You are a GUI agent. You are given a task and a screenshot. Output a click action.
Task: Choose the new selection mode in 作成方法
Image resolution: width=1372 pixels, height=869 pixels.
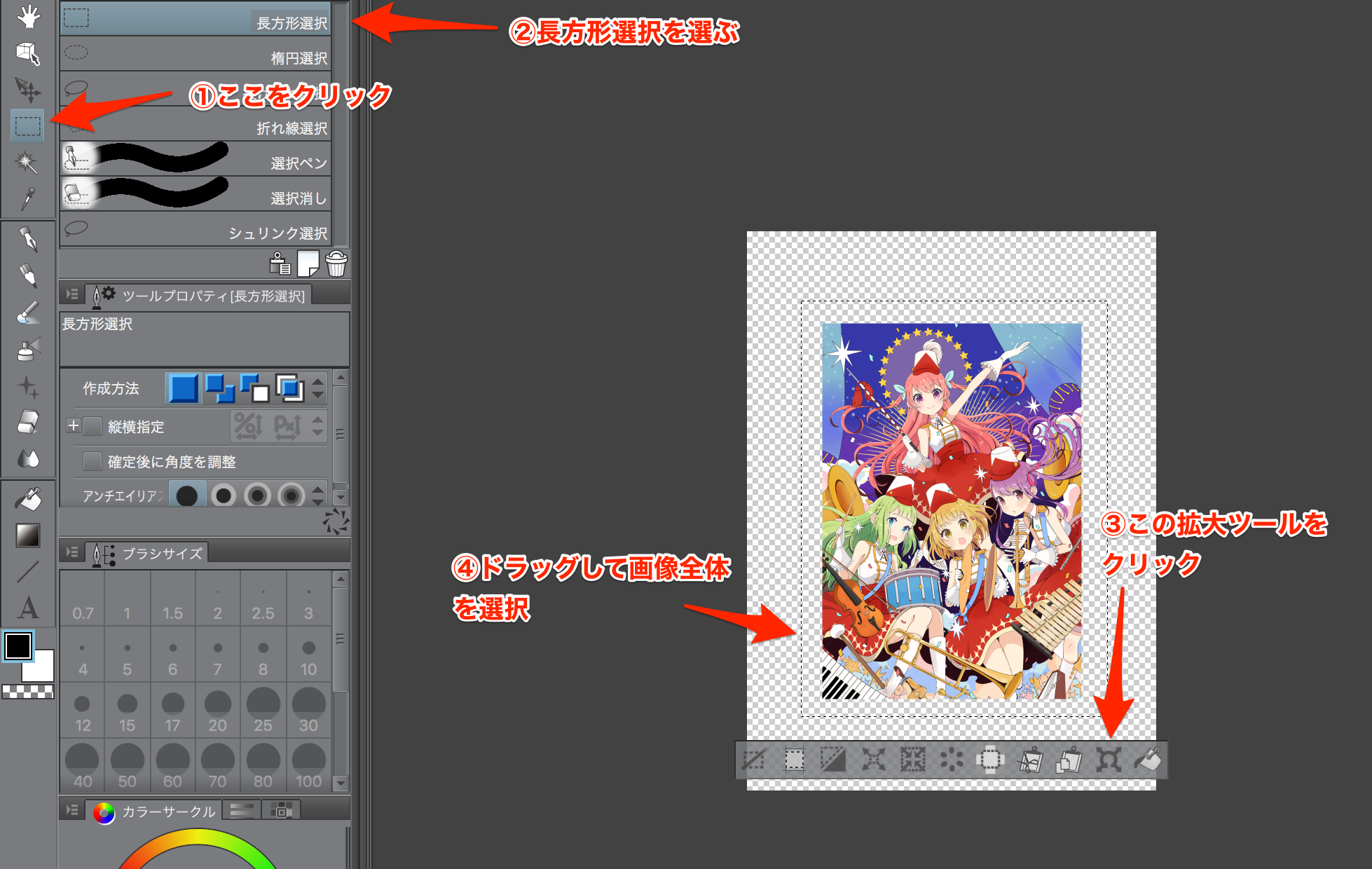pos(184,388)
